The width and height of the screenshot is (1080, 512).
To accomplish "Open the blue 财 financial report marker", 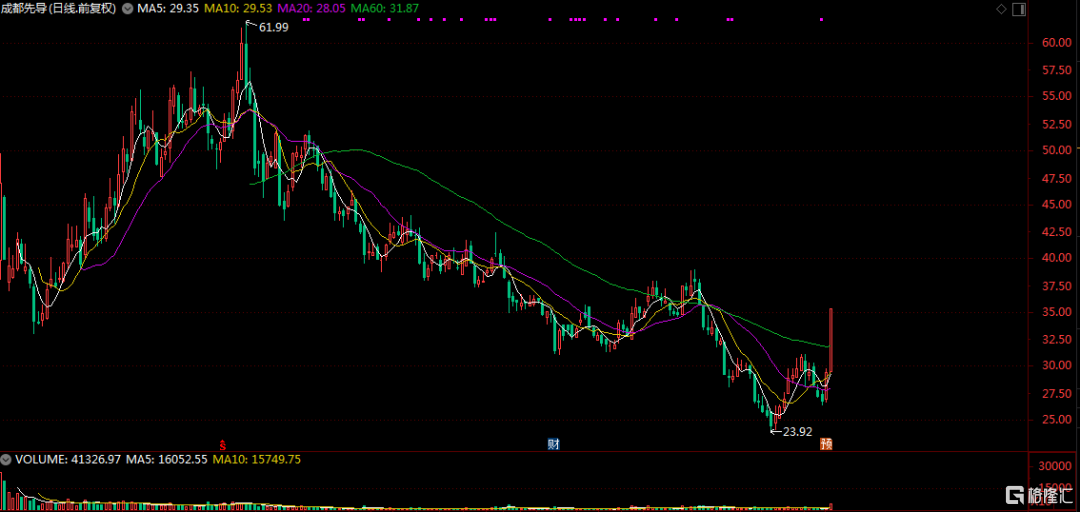I will tap(553, 444).
